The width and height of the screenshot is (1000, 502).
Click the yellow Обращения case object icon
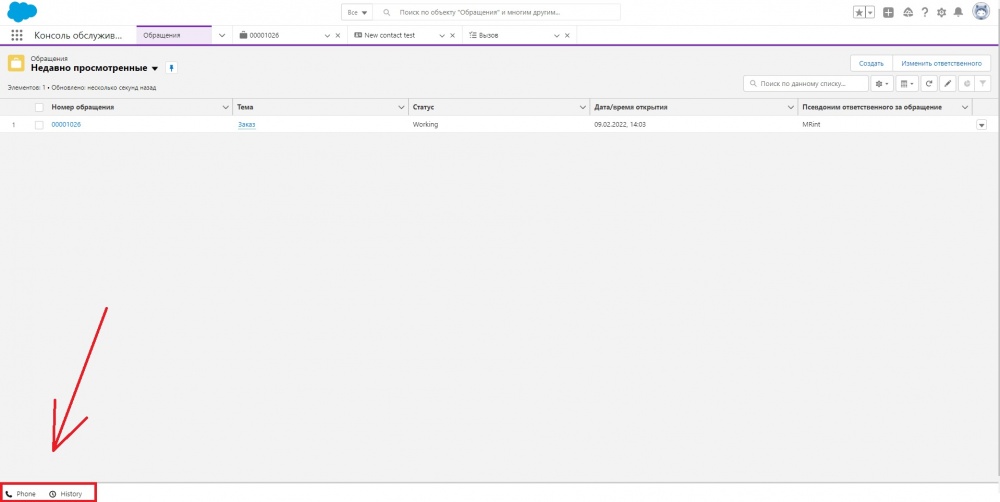(17, 64)
